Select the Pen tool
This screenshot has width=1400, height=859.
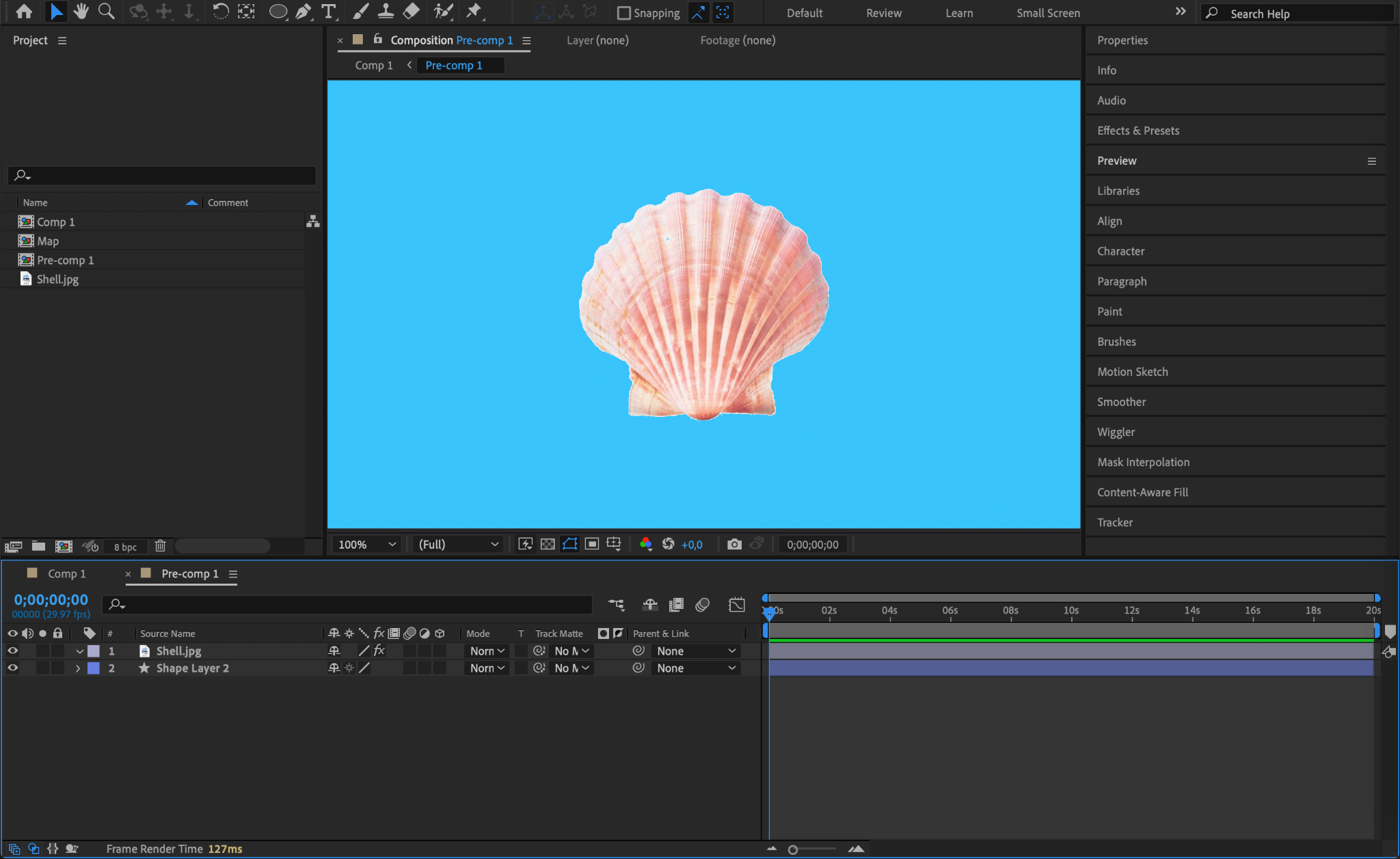(303, 12)
